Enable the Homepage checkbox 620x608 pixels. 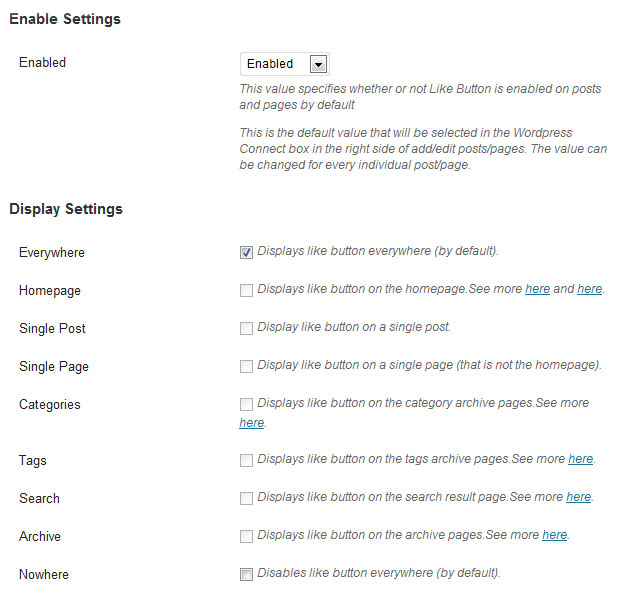pos(246,290)
